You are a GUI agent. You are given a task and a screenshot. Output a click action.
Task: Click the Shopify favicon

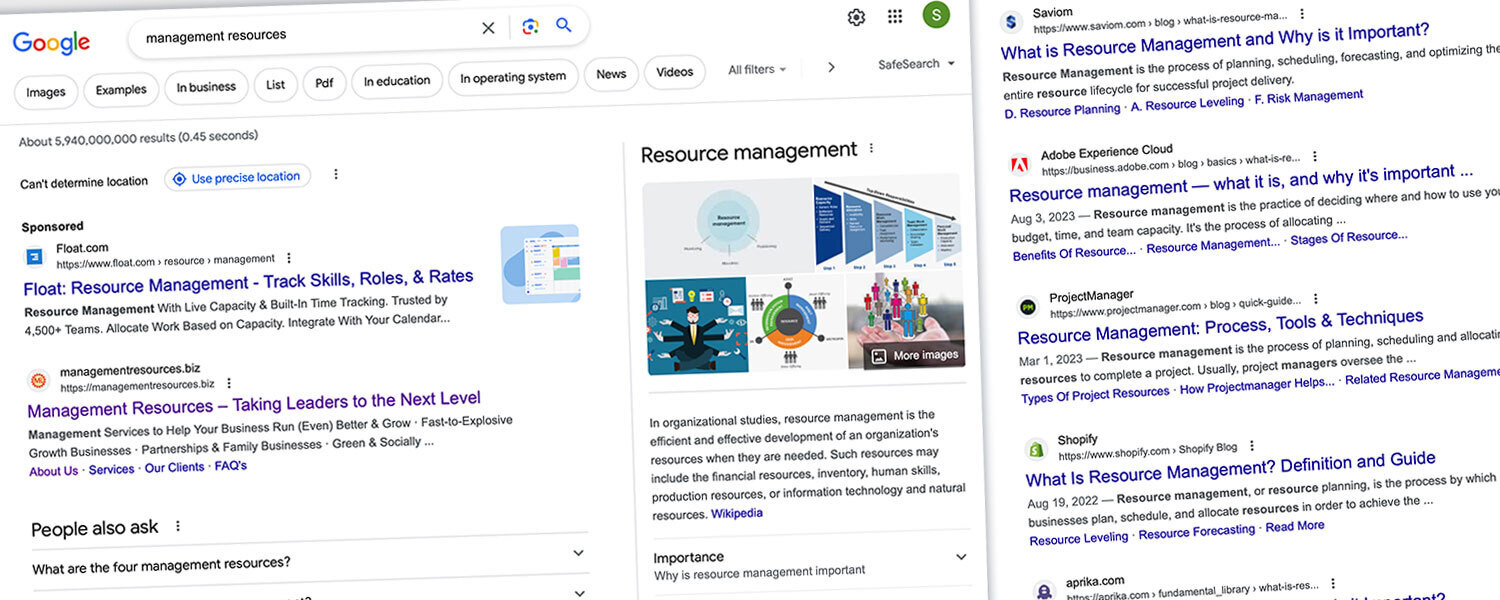(x=1037, y=449)
